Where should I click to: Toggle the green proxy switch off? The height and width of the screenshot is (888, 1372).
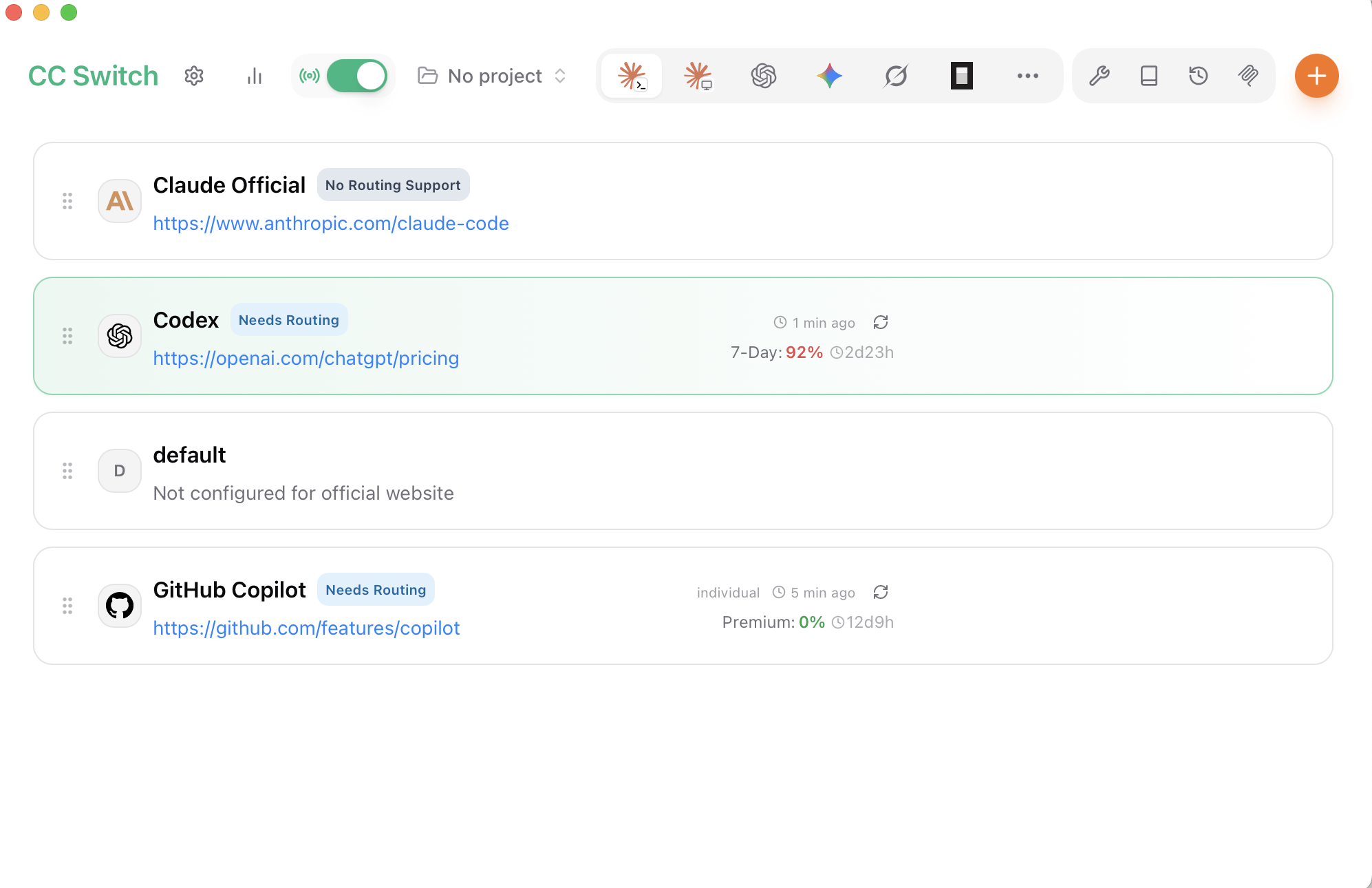(x=357, y=76)
